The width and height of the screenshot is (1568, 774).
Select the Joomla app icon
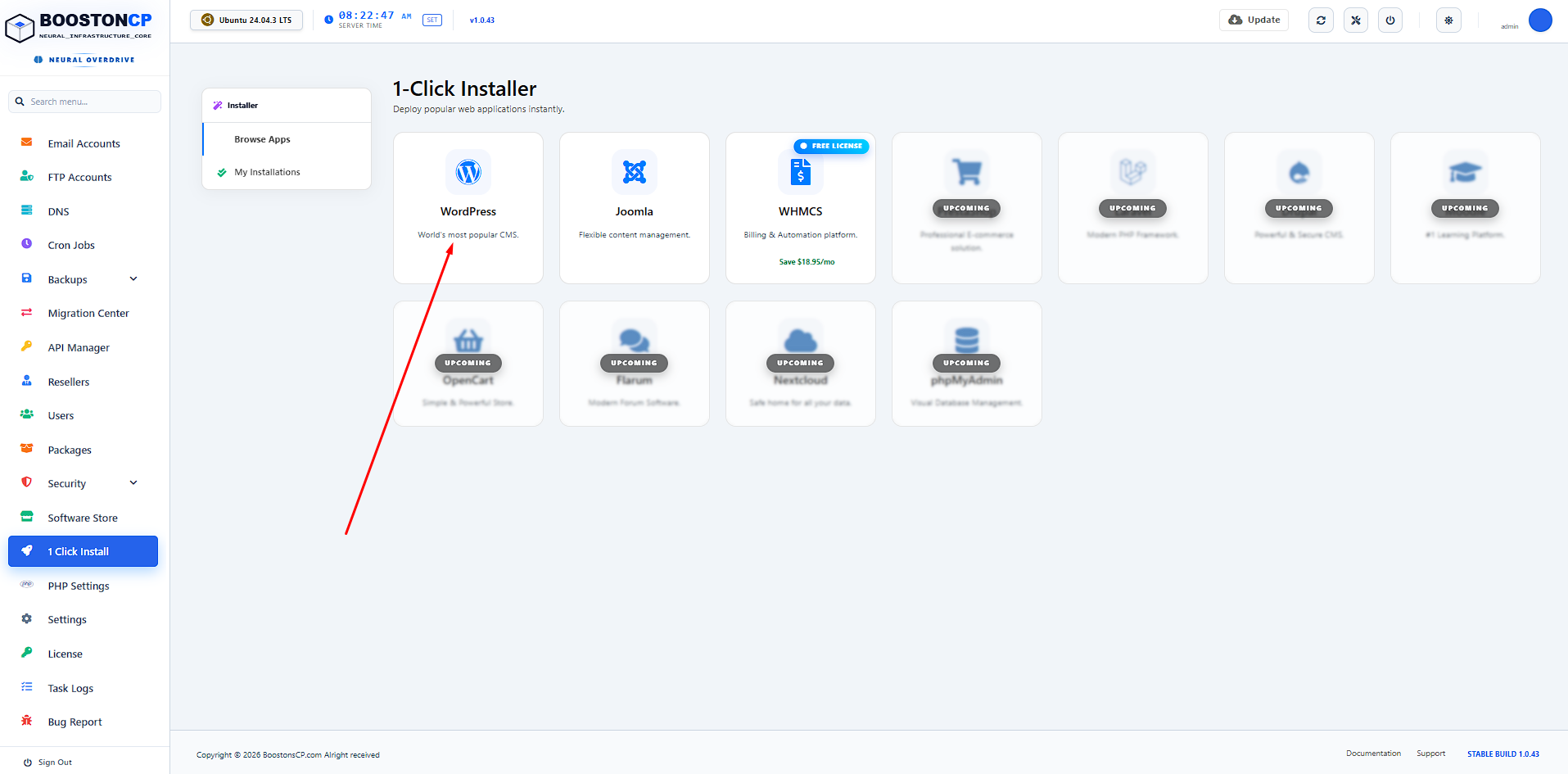point(635,172)
